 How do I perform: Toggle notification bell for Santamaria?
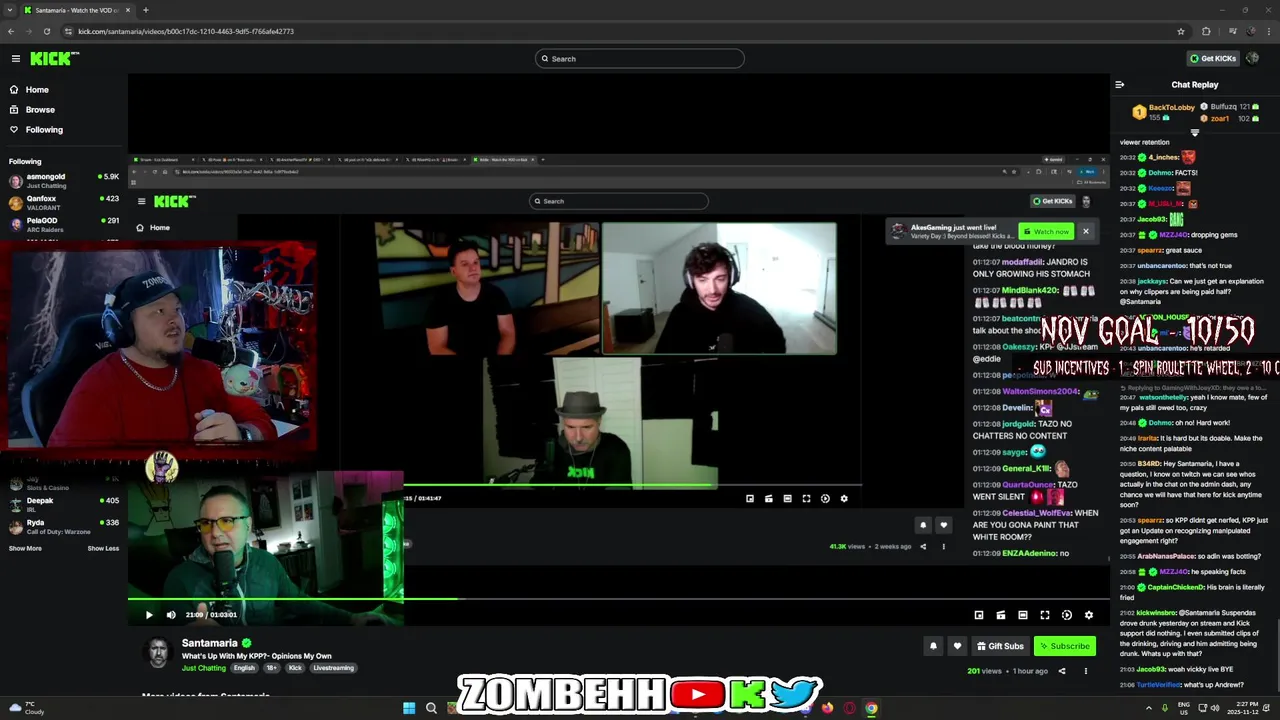933,646
